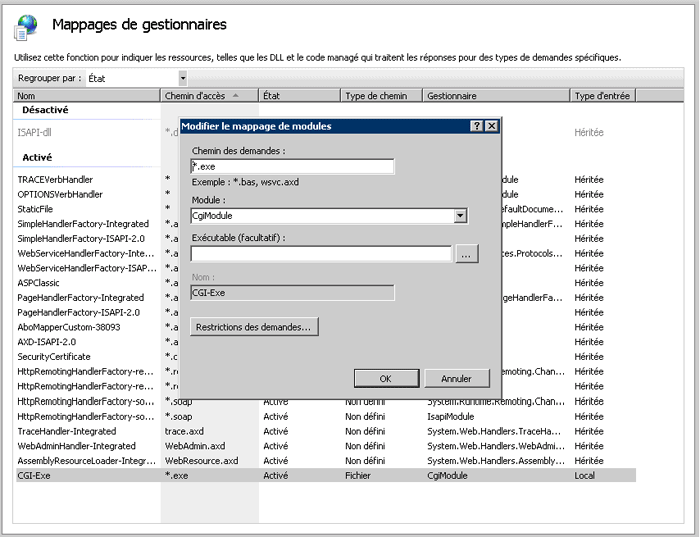Open the Regrouper par dropdown
The height and width of the screenshot is (538, 700).
coord(183,78)
